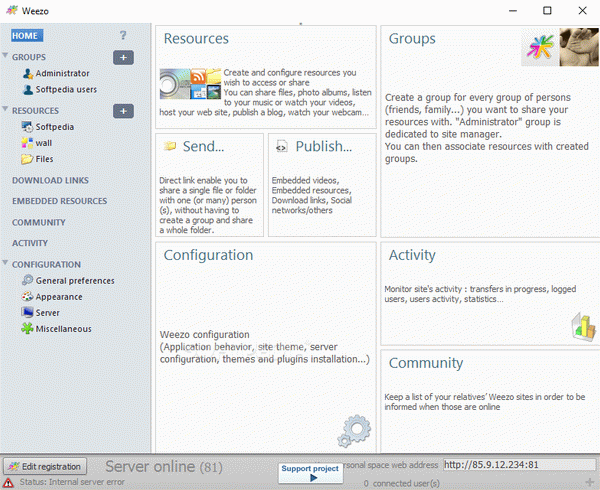Image resolution: width=600 pixels, height=490 pixels.
Task: Select wall in the resources tree
Action: (x=44, y=143)
